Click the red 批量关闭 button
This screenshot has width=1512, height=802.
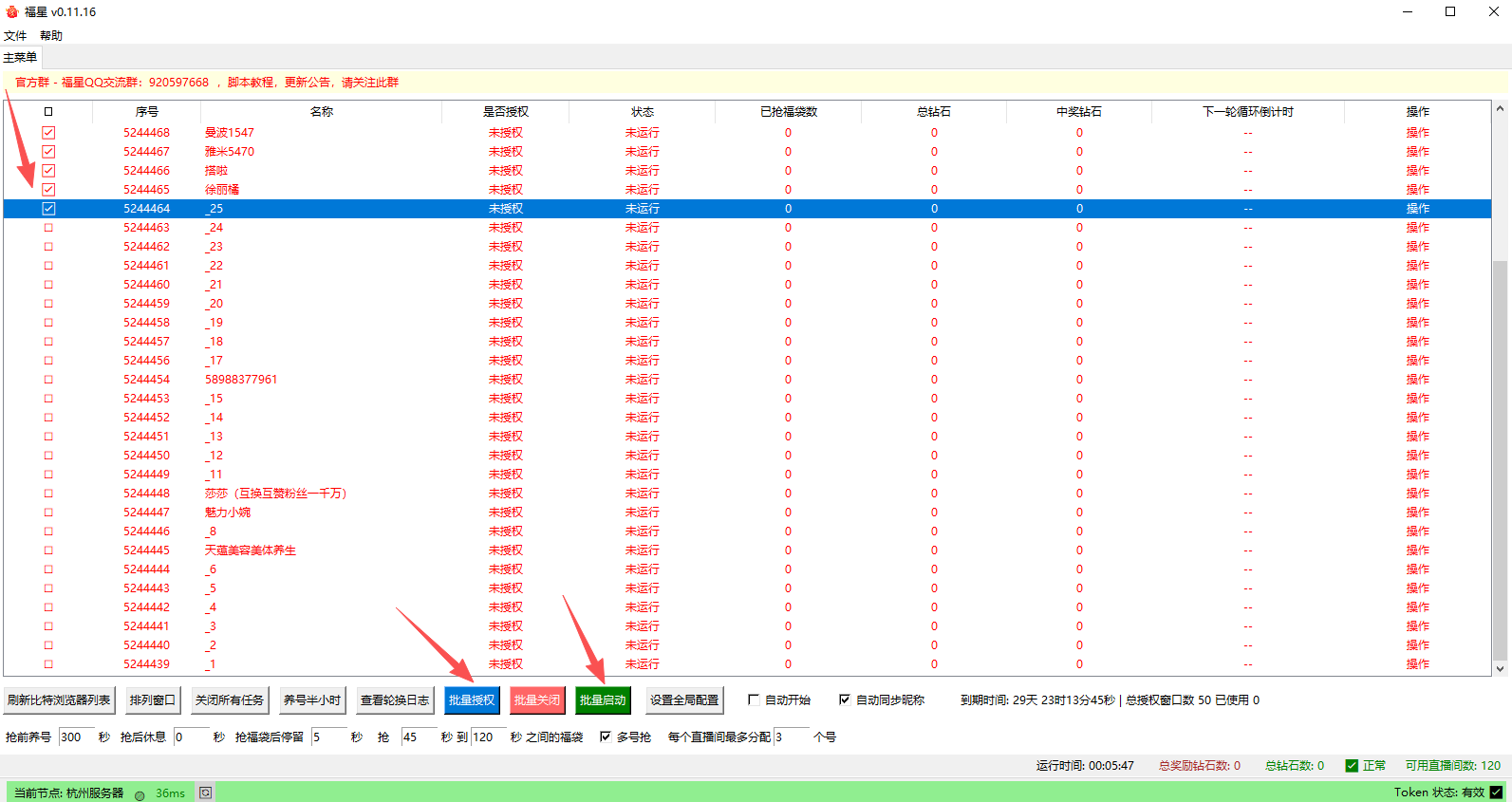point(537,700)
